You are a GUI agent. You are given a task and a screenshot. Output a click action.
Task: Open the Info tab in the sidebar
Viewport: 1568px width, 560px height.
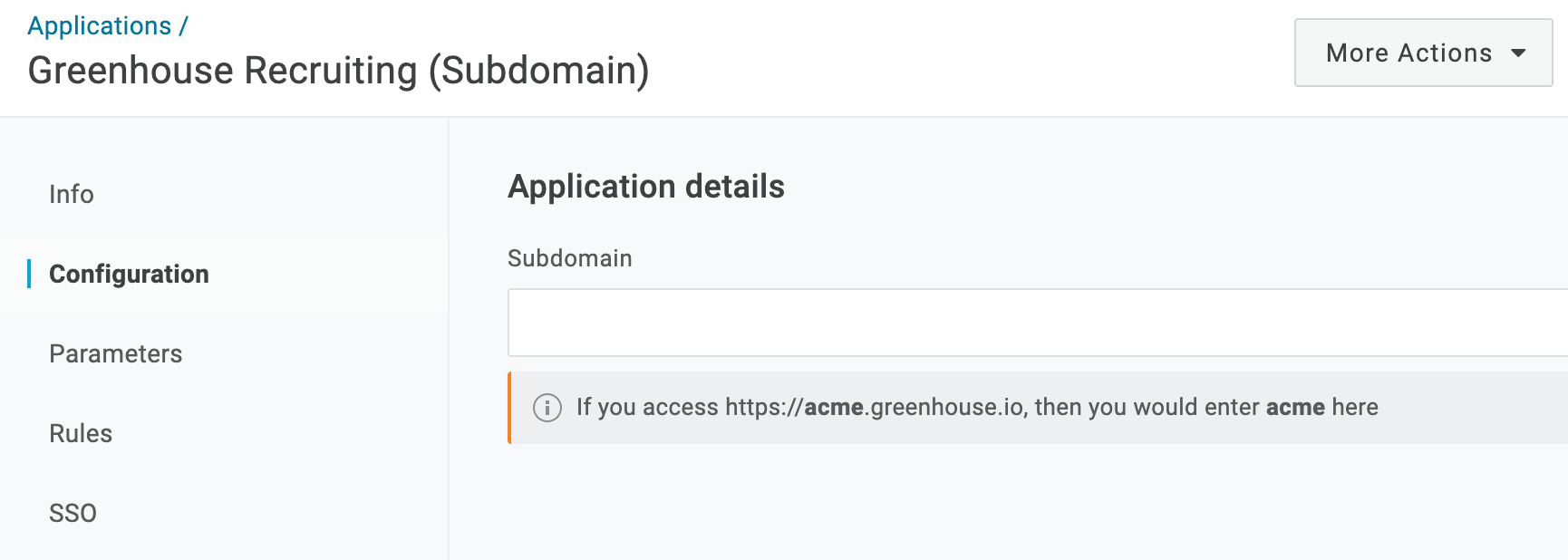[72, 194]
